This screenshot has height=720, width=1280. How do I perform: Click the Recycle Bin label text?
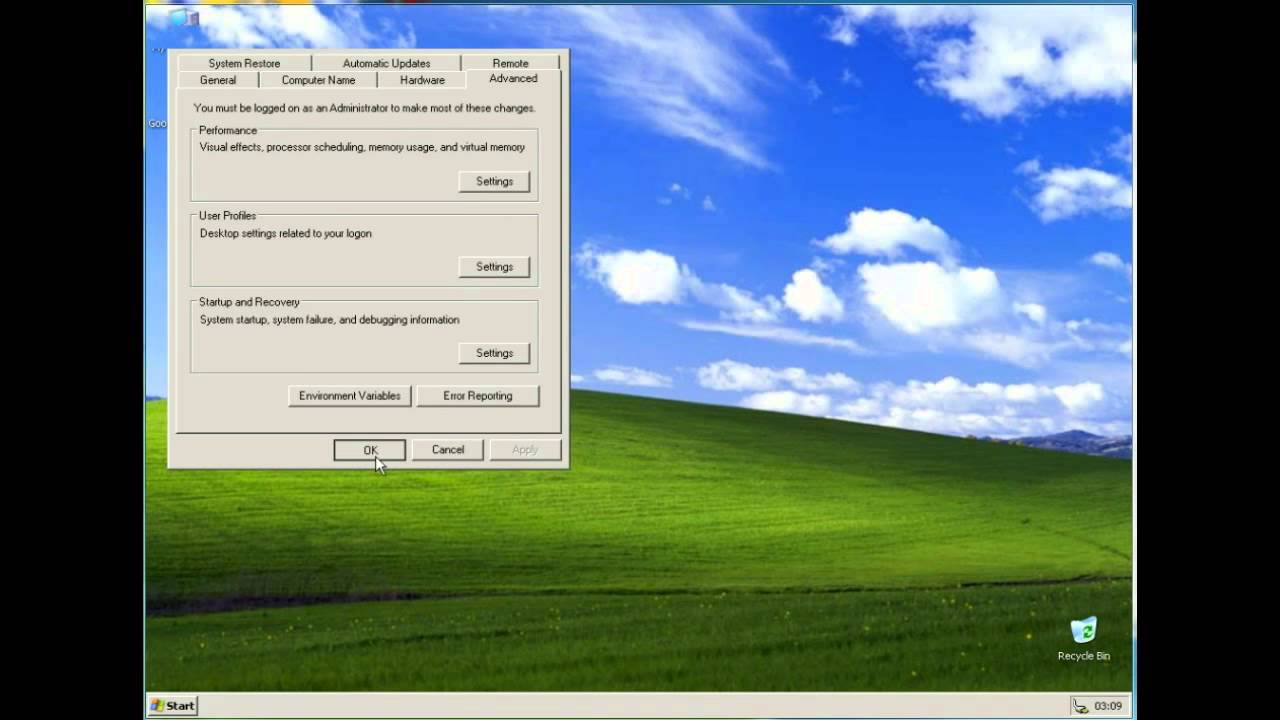(1084, 656)
